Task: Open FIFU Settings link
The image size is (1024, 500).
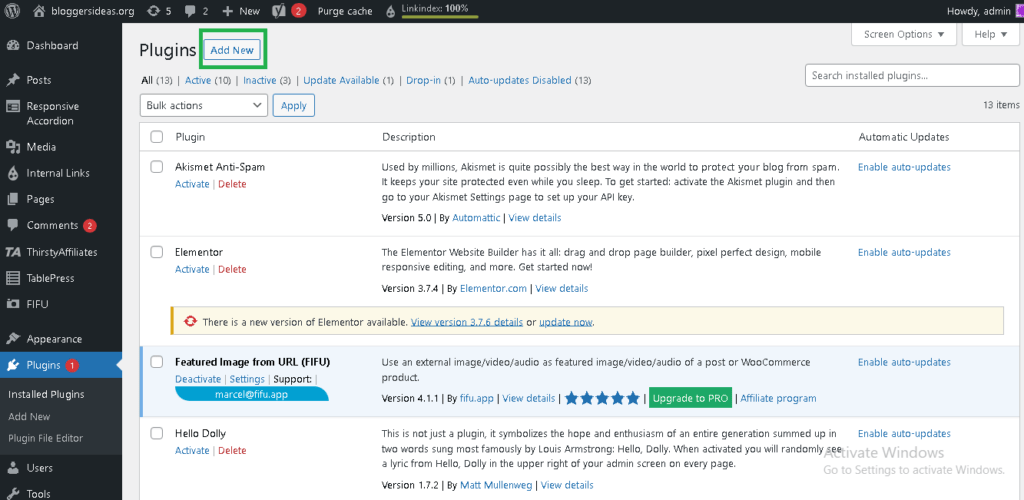Action: [247, 379]
